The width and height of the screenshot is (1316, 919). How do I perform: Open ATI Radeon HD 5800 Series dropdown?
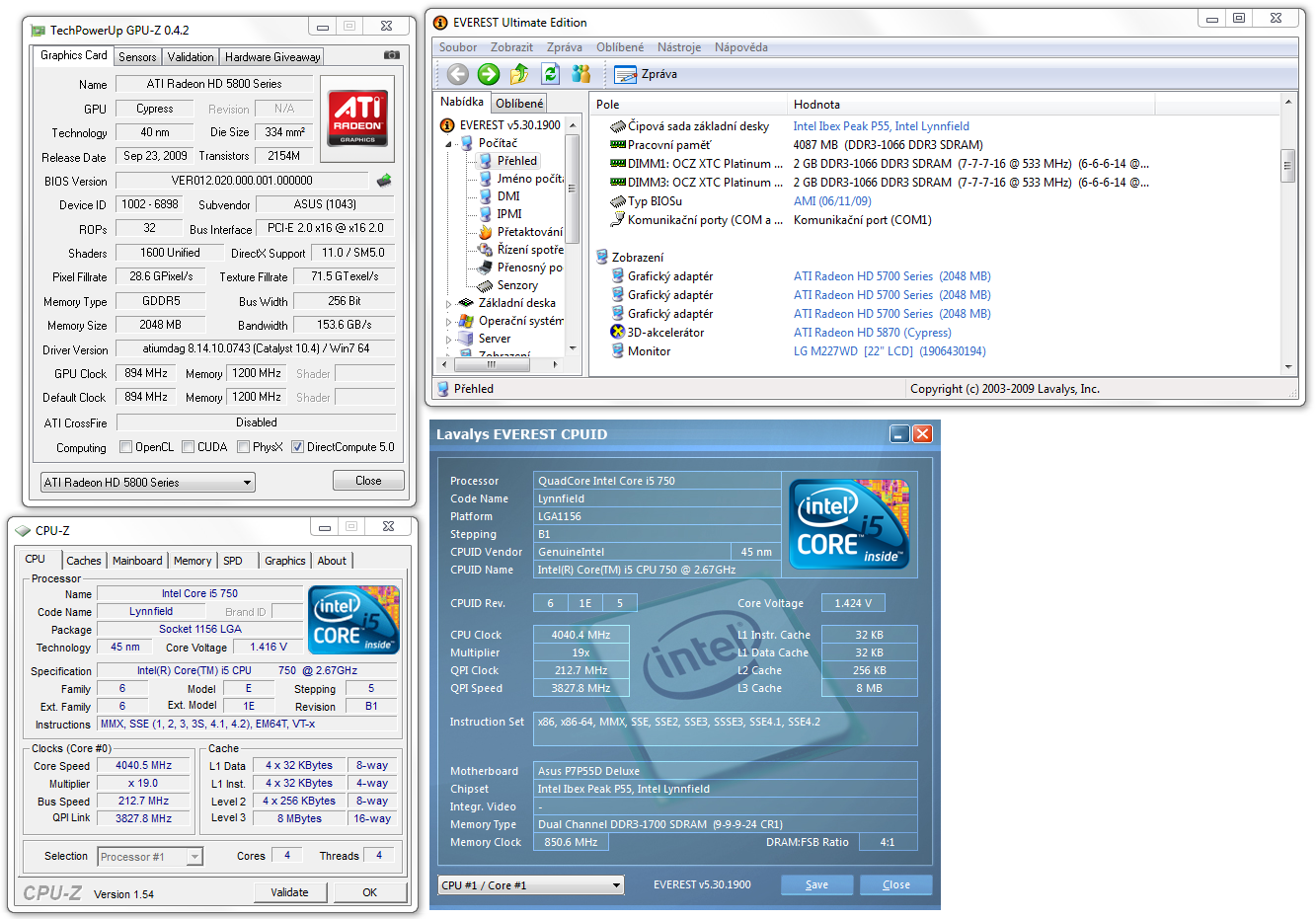[x=148, y=483]
